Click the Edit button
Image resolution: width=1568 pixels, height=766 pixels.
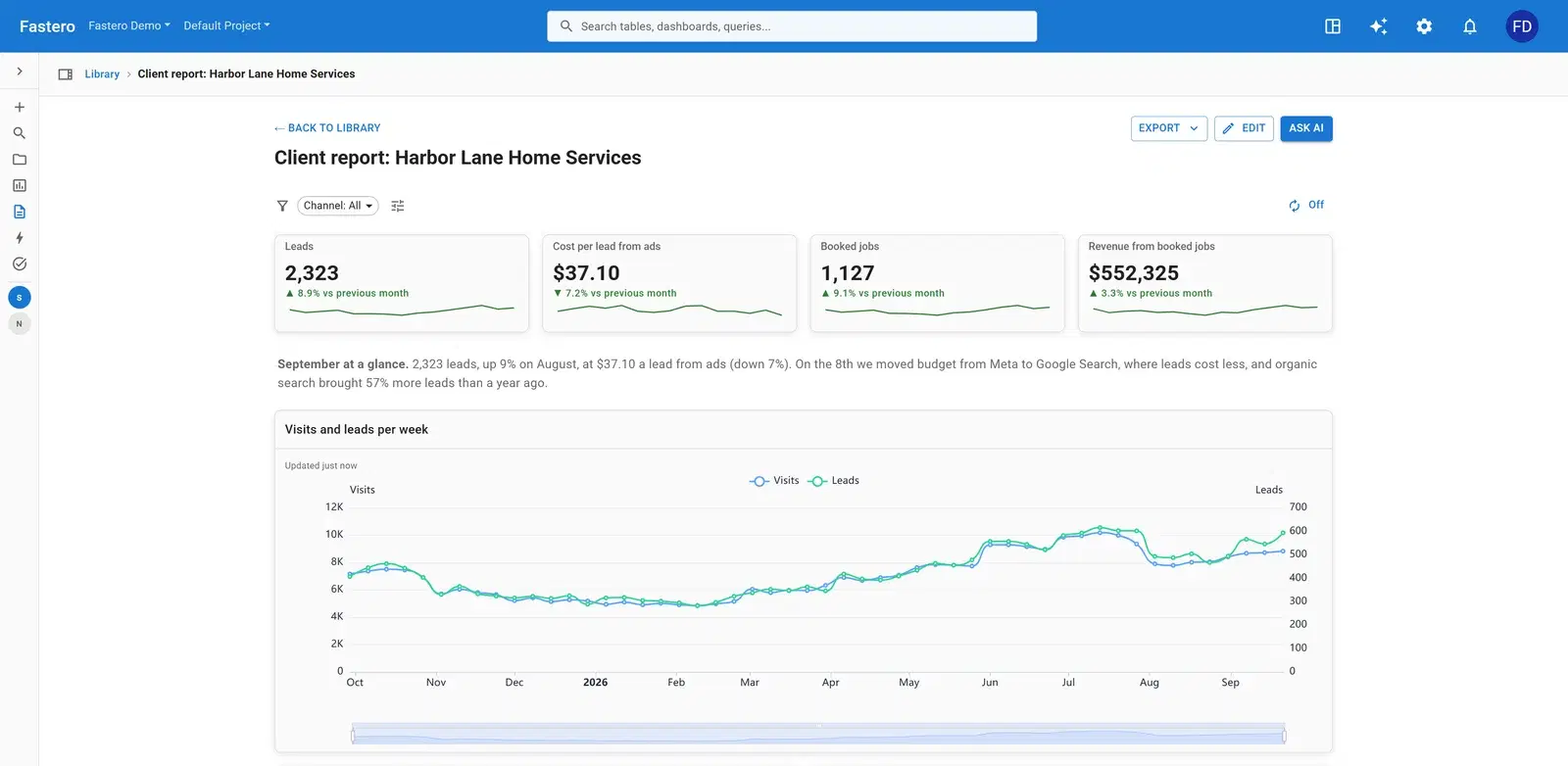pos(1245,128)
